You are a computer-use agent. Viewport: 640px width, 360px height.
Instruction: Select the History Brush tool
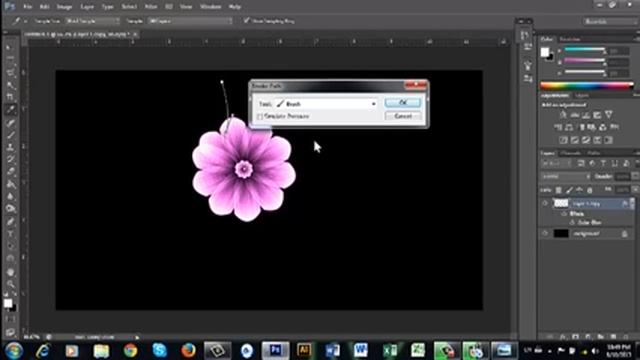point(10,159)
